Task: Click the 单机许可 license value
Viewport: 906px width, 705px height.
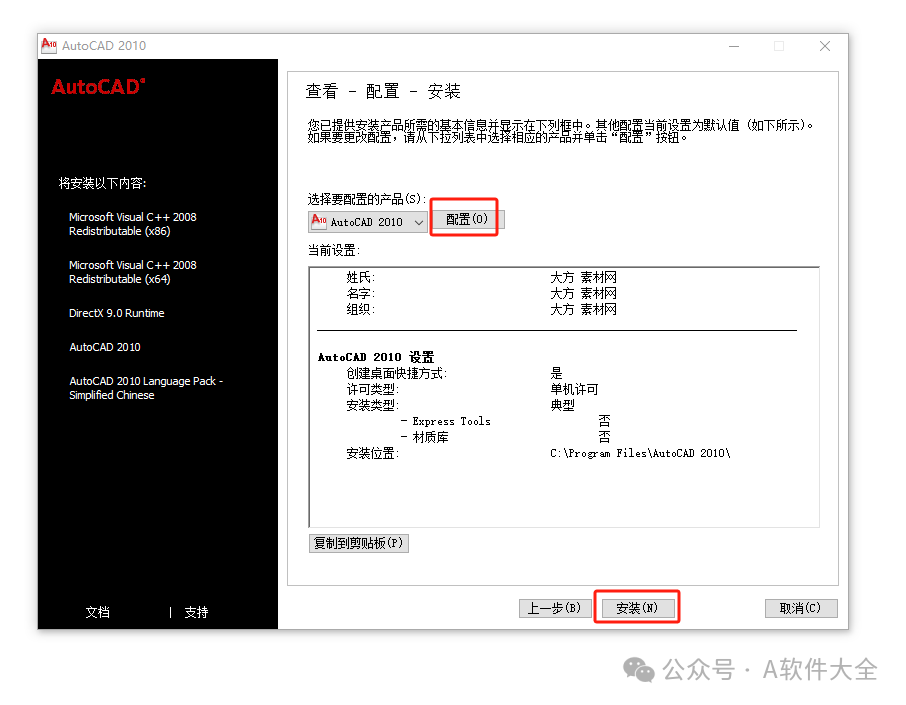Action: pos(574,389)
